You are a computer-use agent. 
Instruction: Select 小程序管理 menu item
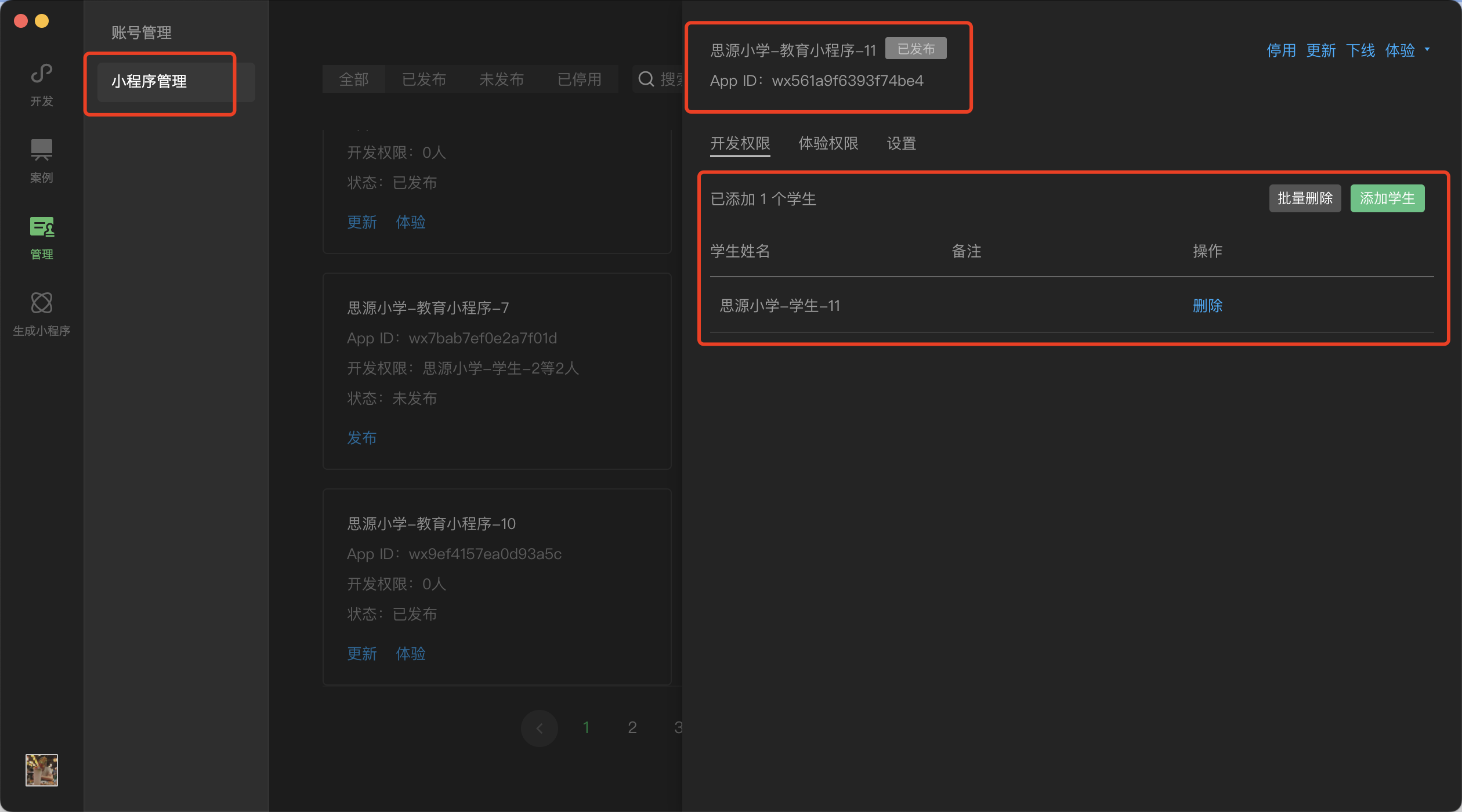click(x=149, y=81)
